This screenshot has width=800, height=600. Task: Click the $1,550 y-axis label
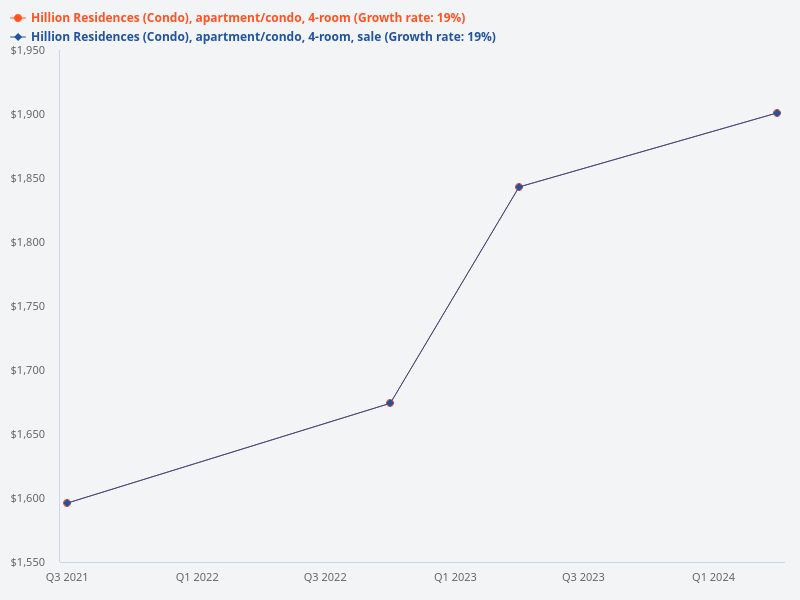coord(28,562)
